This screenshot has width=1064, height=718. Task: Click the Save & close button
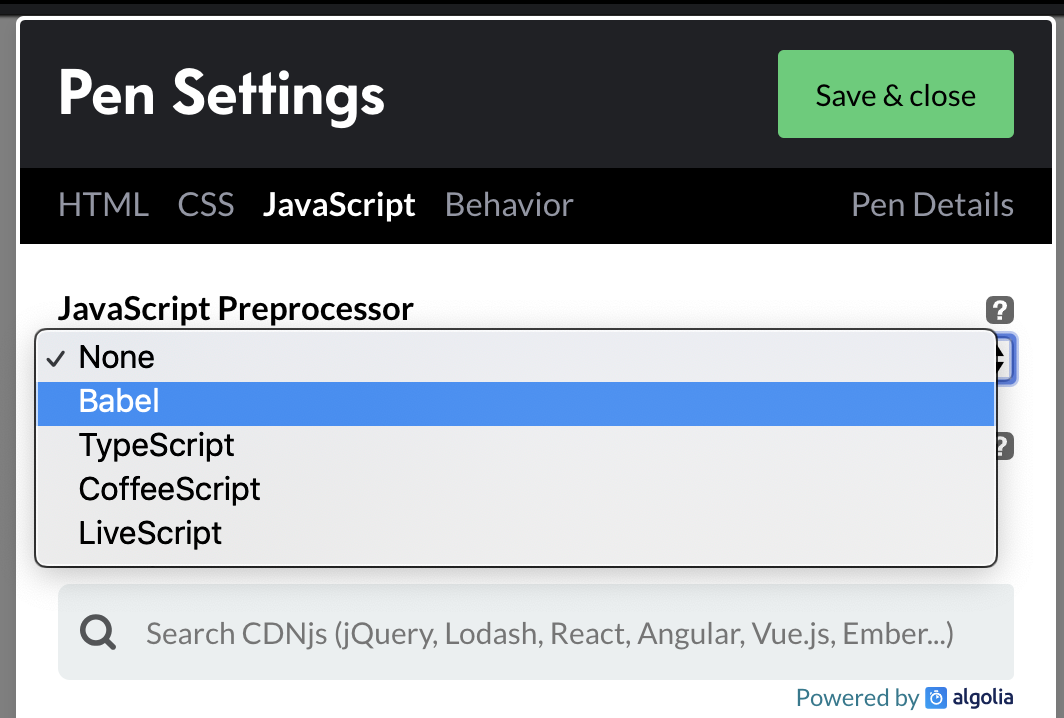coord(895,94)
